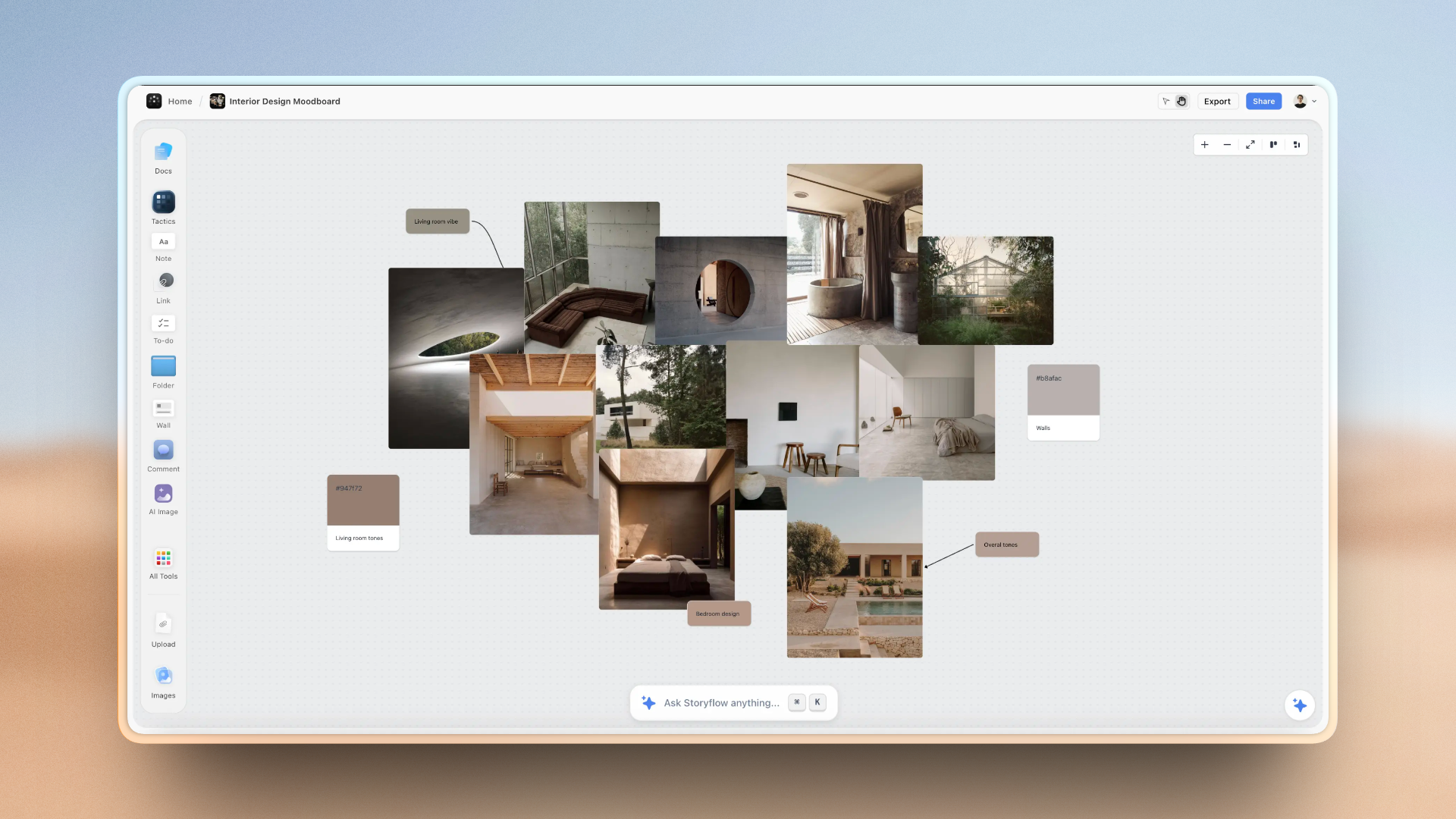The height and width of the screenshot is (819, 1456).
Task: Zoom out using the minus control
Action: coord(1228,144)
